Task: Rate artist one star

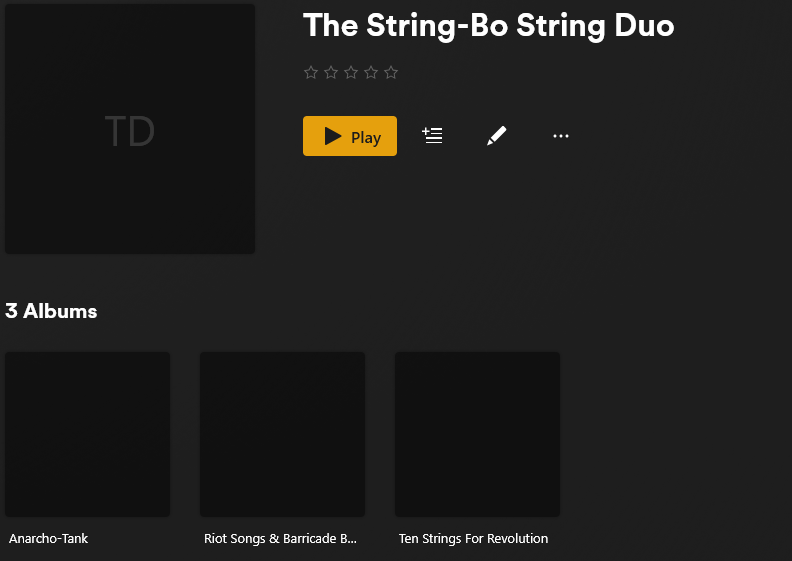Action: 311,72
